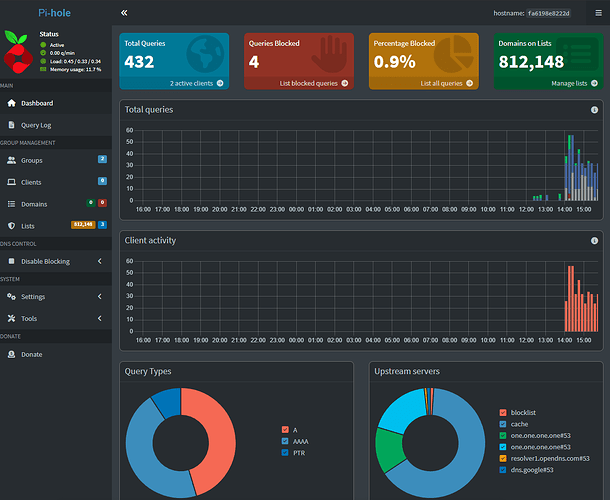Uncheck the cache entry in Upstream servers legend
This screenshot has width=610, height=500.
pos(502,424)
